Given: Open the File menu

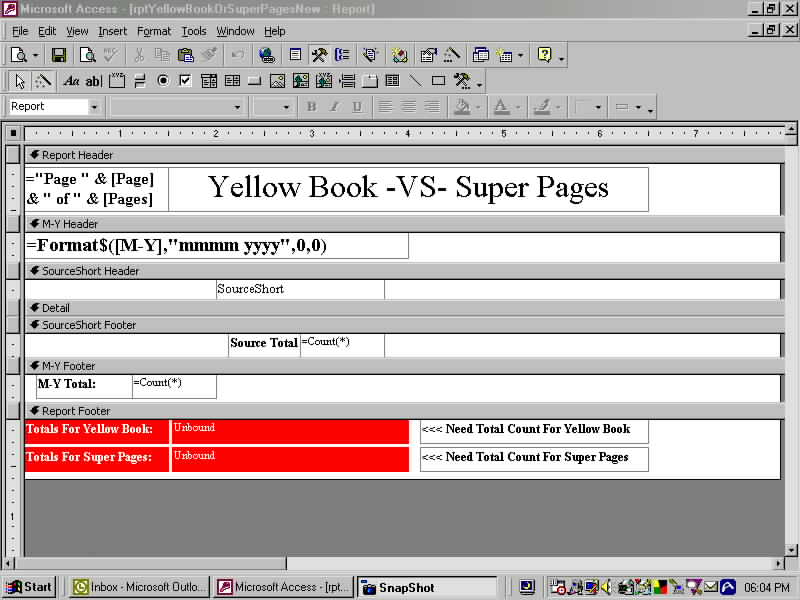Looking at the screenshot, I should pyautogui.click(x=20, y=31).
